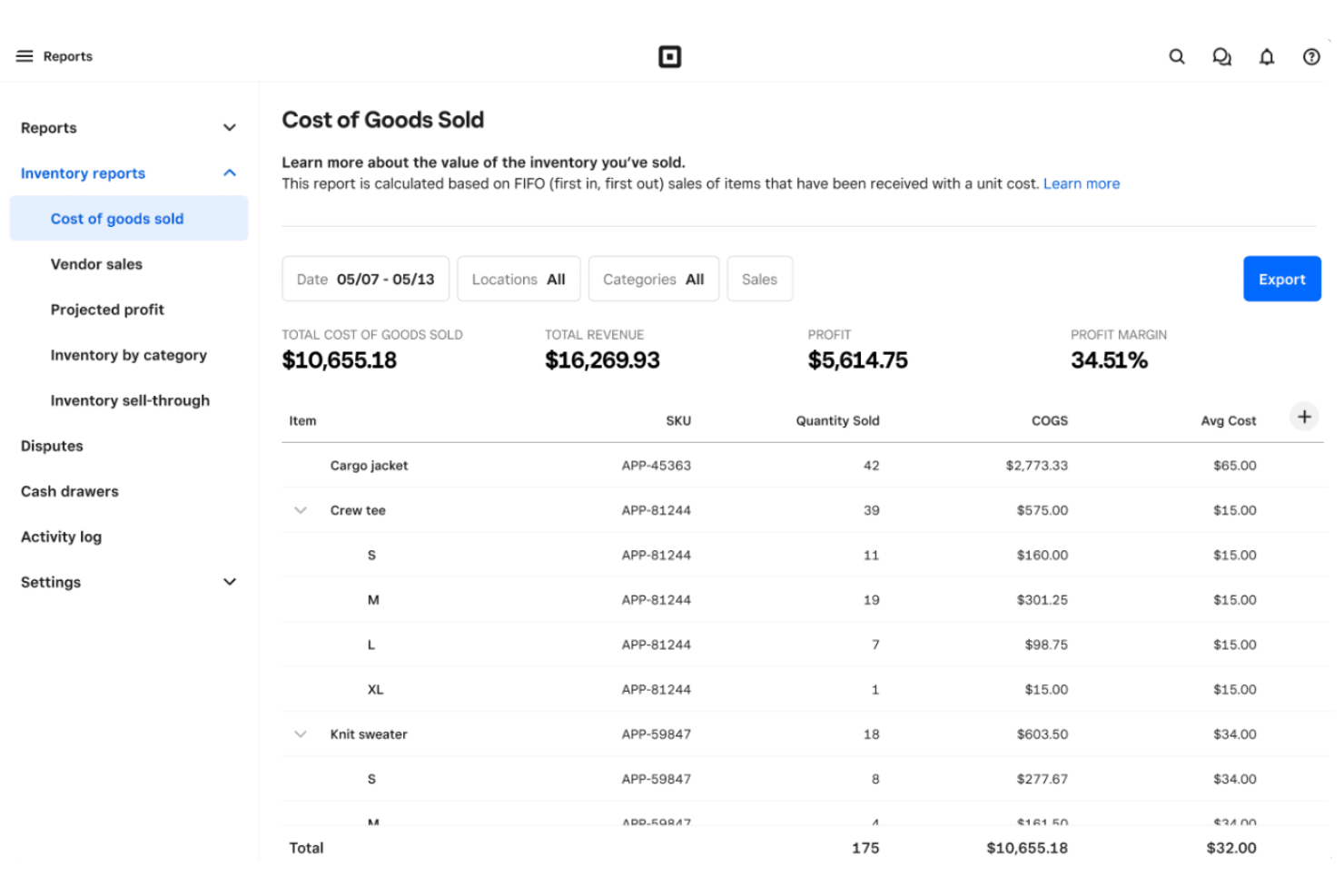The height and width of the screenshot is (896, 1344).
Task: Change the date range filter
Action: click(x=365, y=279)
